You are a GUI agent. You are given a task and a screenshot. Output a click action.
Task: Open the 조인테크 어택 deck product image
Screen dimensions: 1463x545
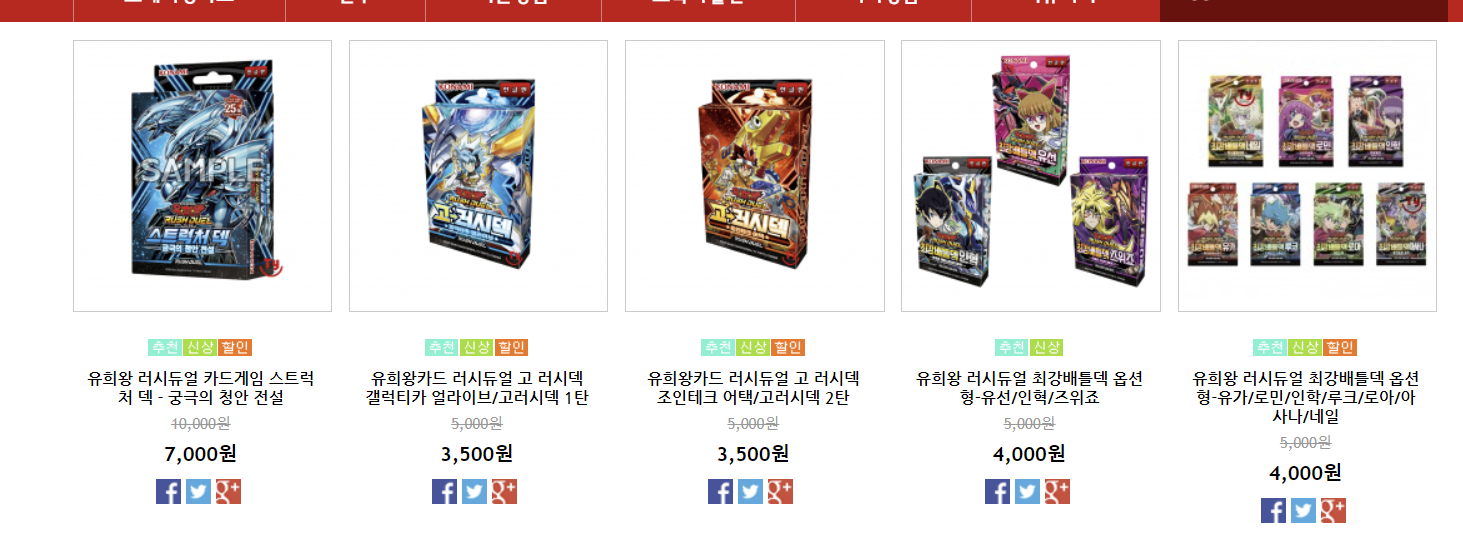(x=755, y=176)
